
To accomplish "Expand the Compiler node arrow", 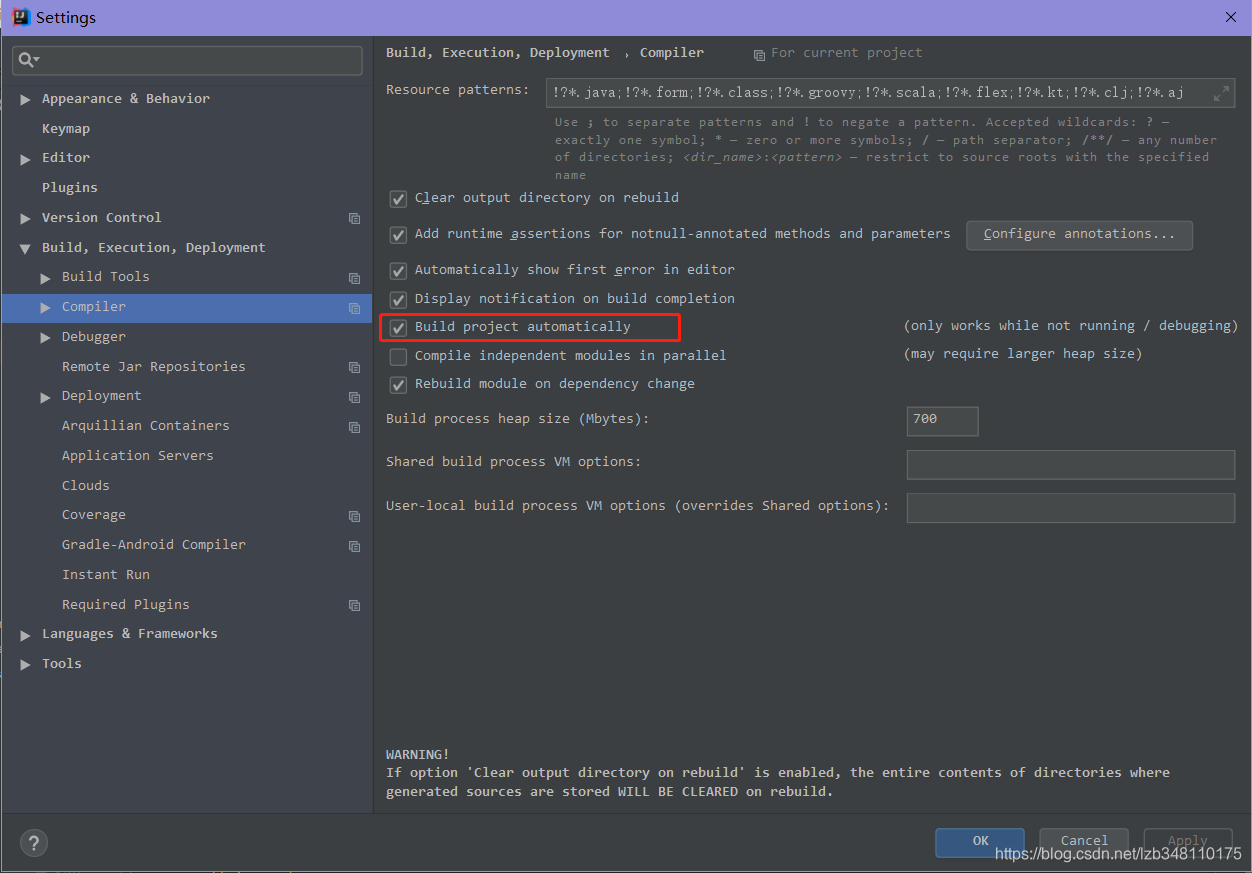I will 45,307.
